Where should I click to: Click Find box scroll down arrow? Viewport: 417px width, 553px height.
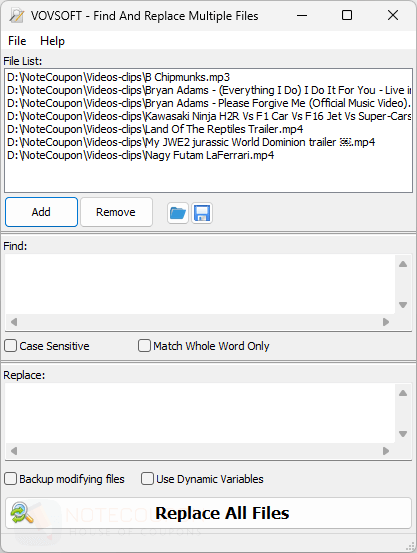click(x=403, y=305)
